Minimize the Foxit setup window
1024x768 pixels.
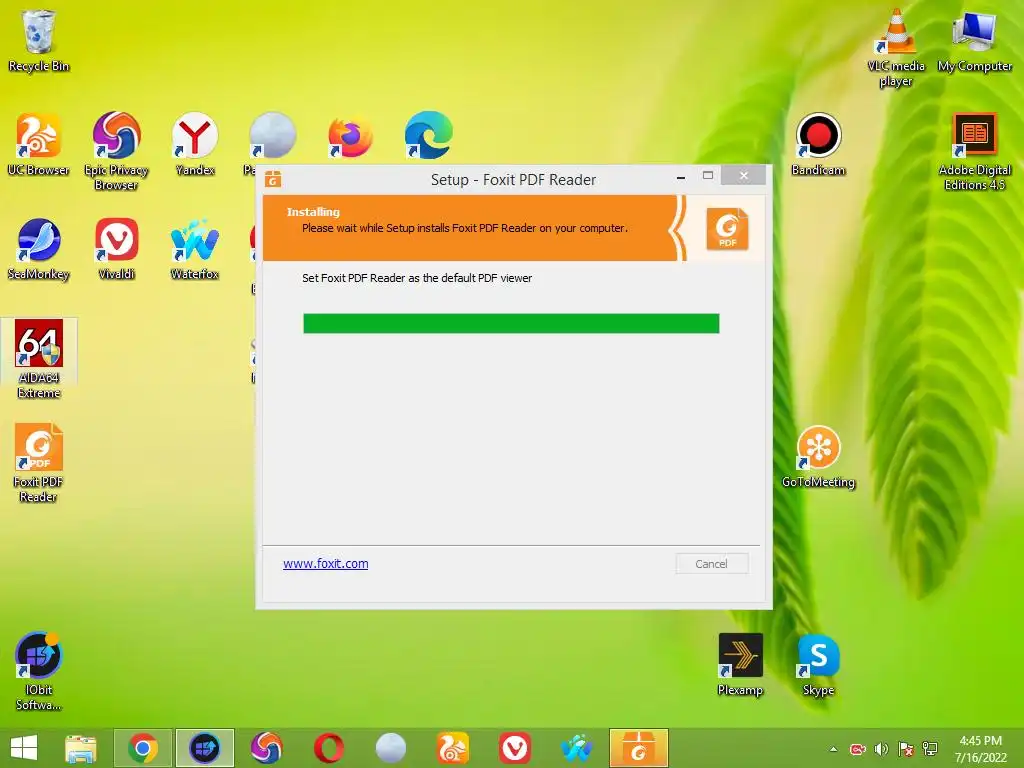[x=680, y=176]
